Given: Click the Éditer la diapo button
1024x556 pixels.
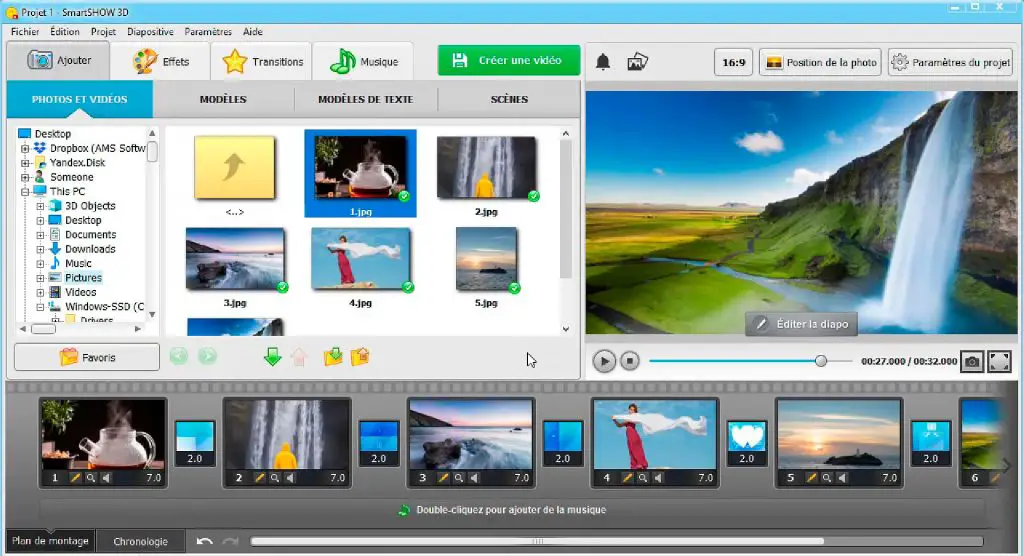Looking at the screenshot, I should (800, 324).
